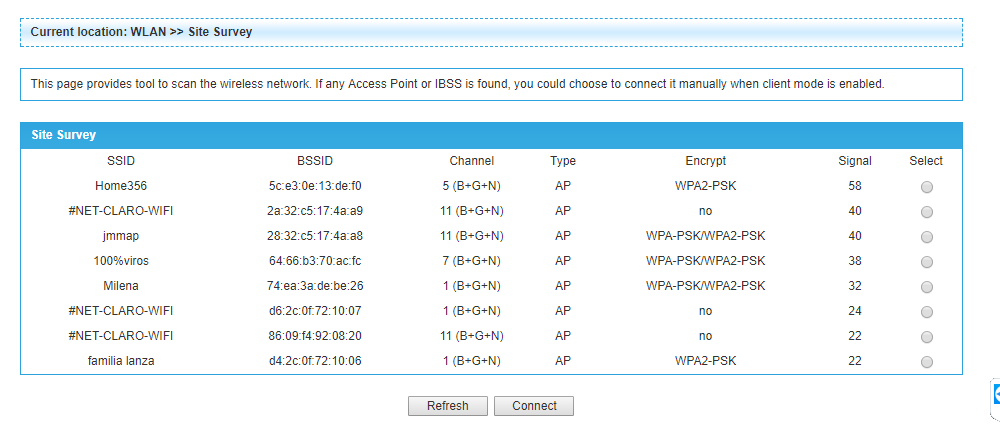
Task: Select #NET-CLARO-WIFI with BSSID 86:09:f4:92:08:20
Action: 926,337
